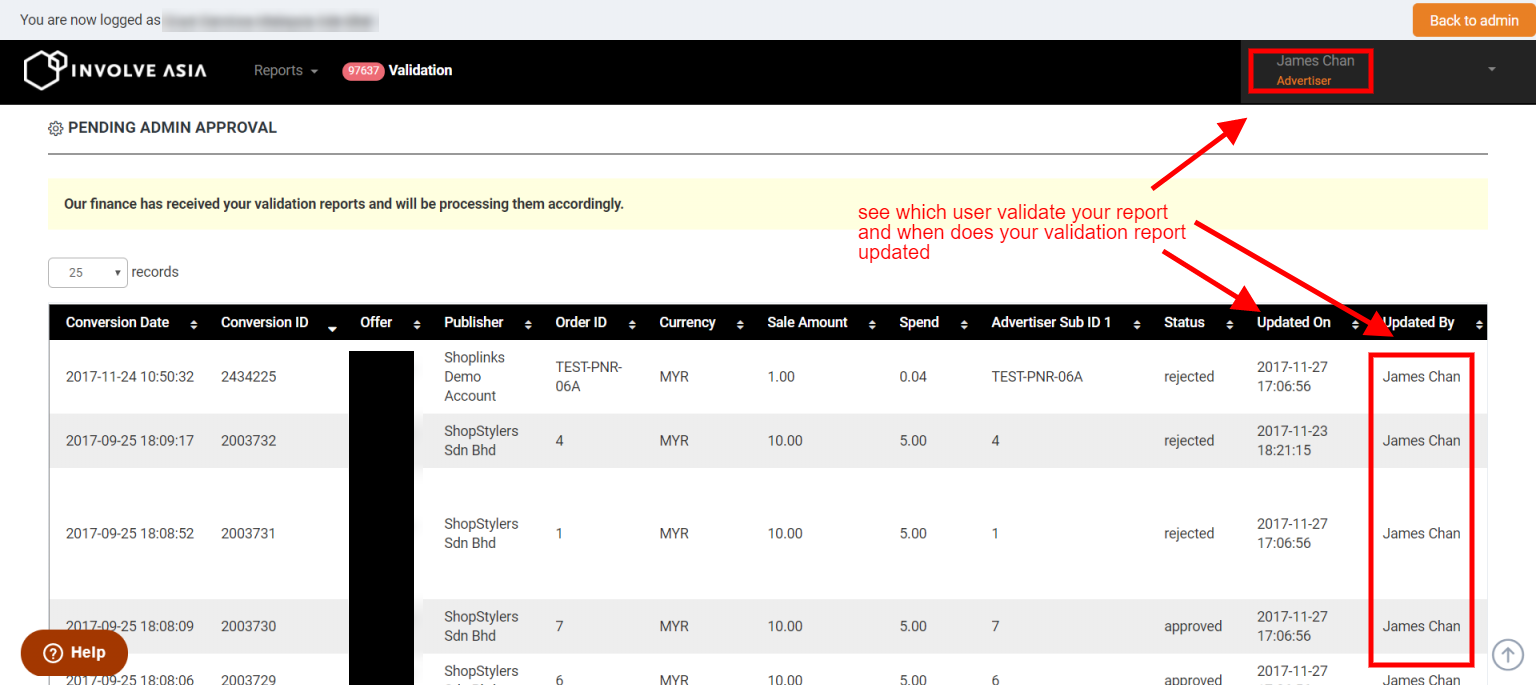This screenshot has width=1536, height=685.
Task: Open the Help chat widget
Action: (74, 653)
